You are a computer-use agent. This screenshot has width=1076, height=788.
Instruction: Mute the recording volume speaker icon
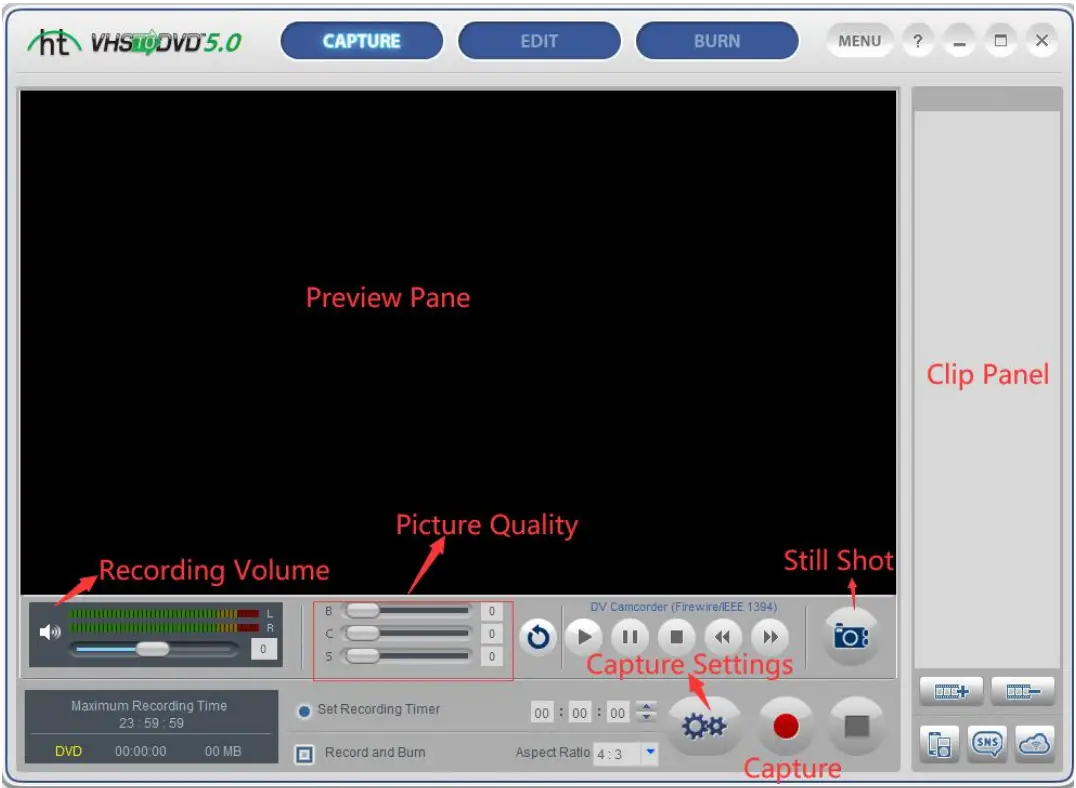pos(50,631)
